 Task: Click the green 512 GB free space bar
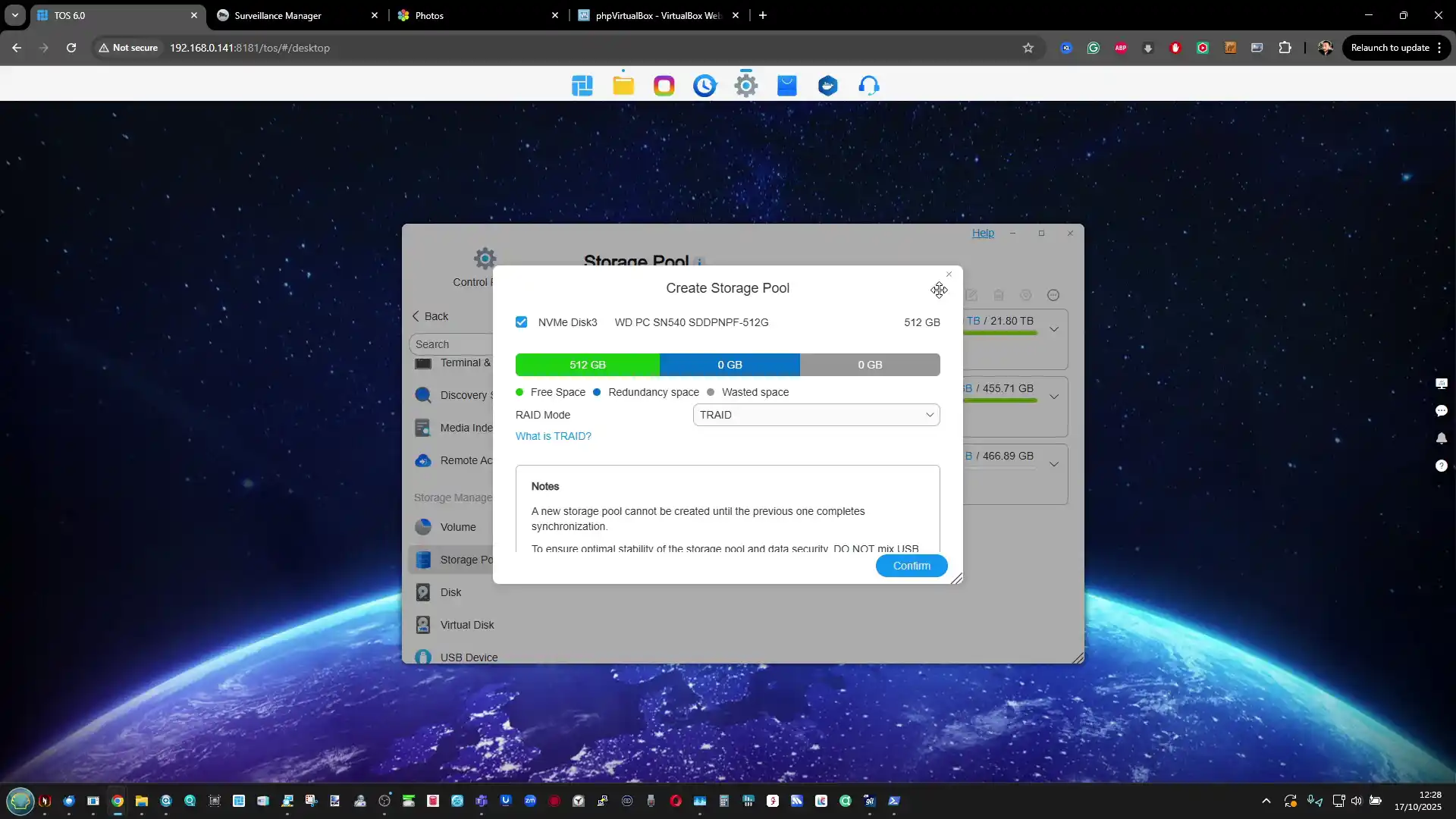click(587, 365)
